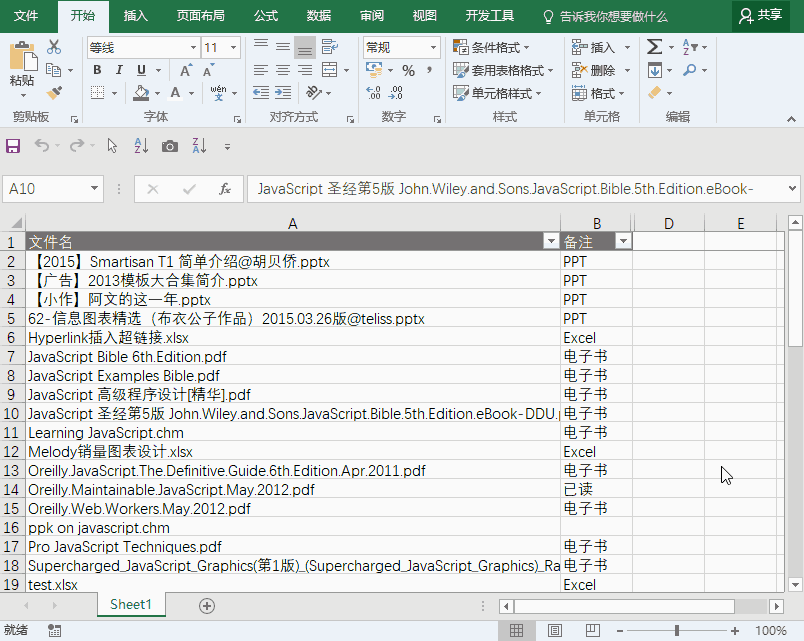Open 套用表格格式 table format menu
The width and height of the screenshot is (804, 641).
coord(503,70)
